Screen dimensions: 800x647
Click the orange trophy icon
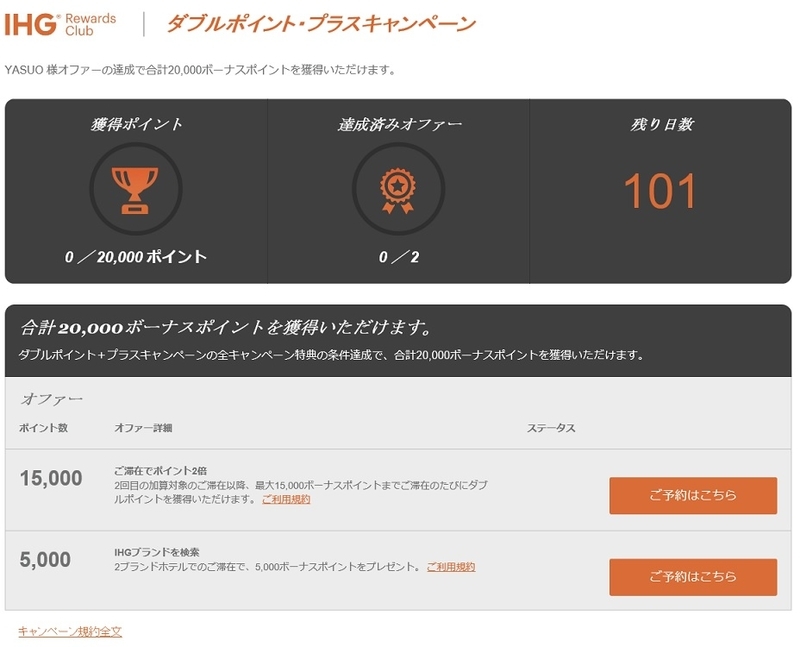(x=135, y=190)
